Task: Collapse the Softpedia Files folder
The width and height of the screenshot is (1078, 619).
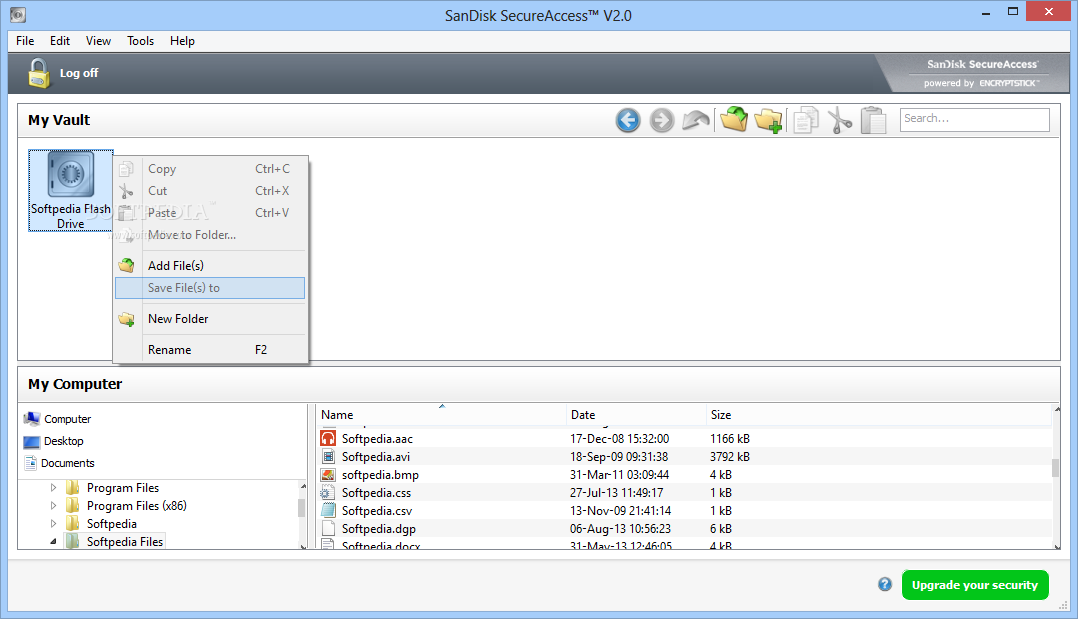Action: pyautogui.click(x=54, y=542)
